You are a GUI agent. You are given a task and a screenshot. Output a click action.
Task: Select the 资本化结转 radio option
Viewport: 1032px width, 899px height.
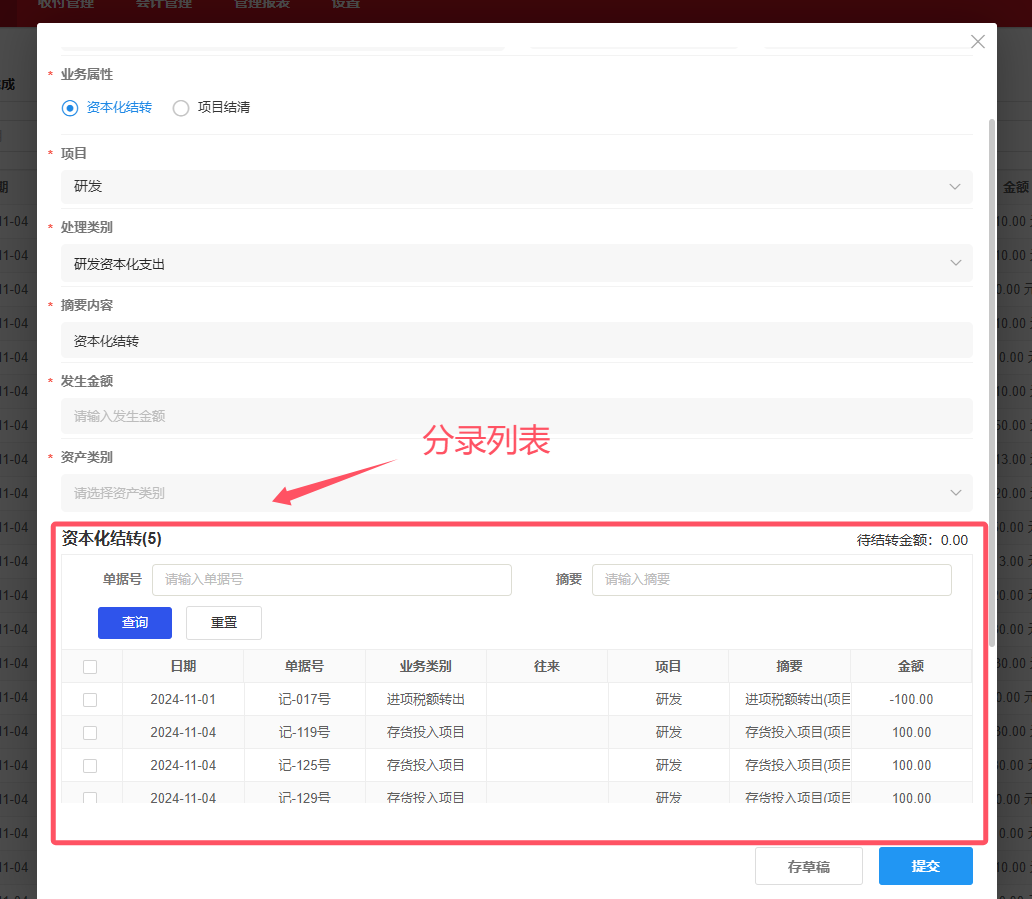(70, 108)
